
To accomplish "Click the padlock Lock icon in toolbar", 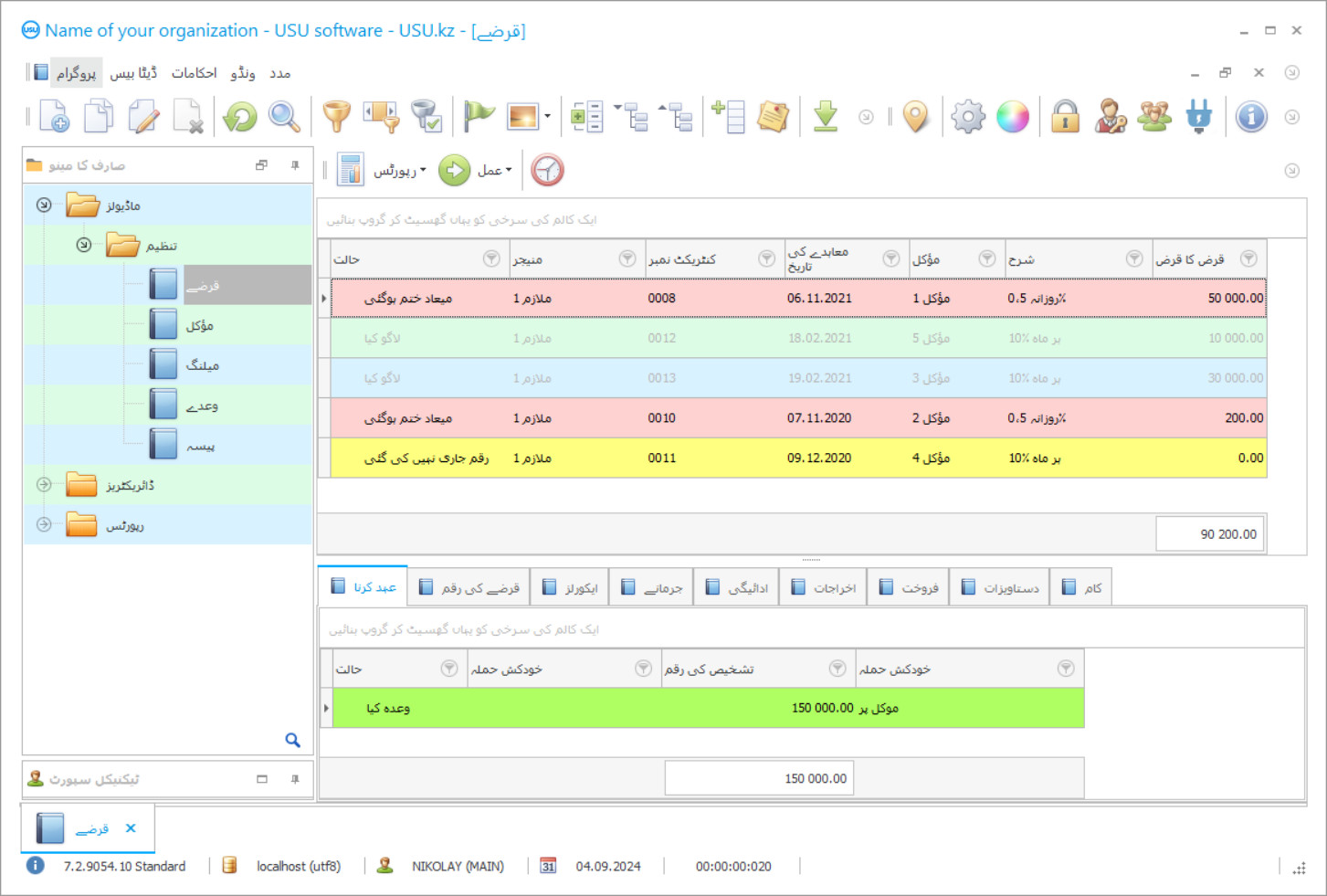I will 1065,117.
